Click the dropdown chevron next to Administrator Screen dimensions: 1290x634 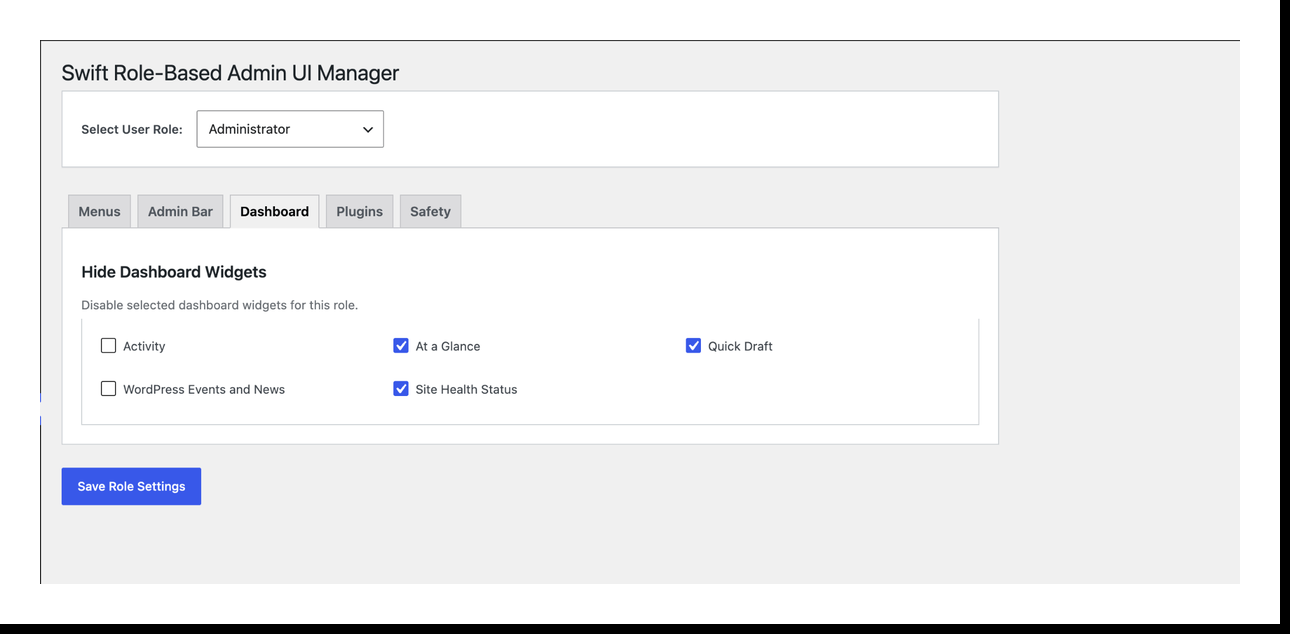click(367, 129)
